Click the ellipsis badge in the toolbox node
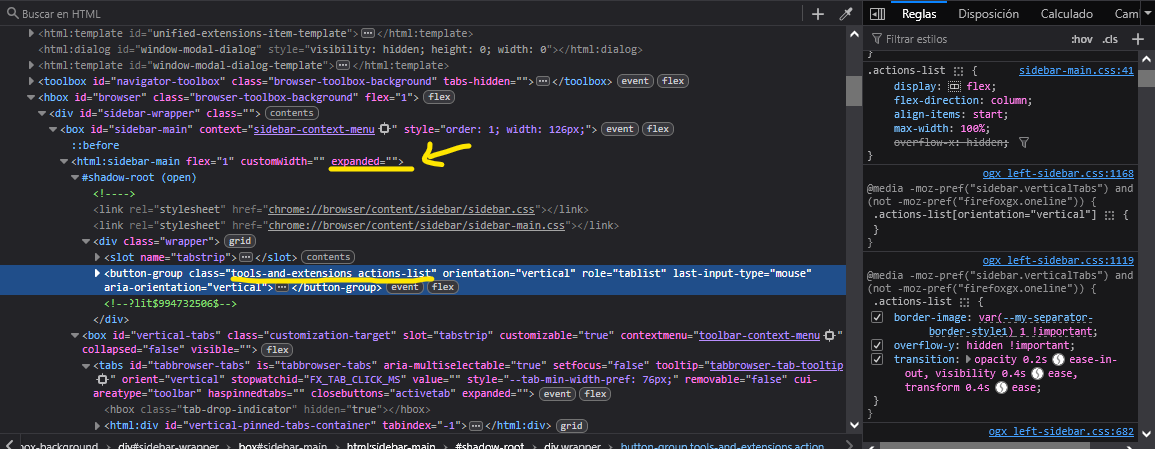 tap(543, 81)
